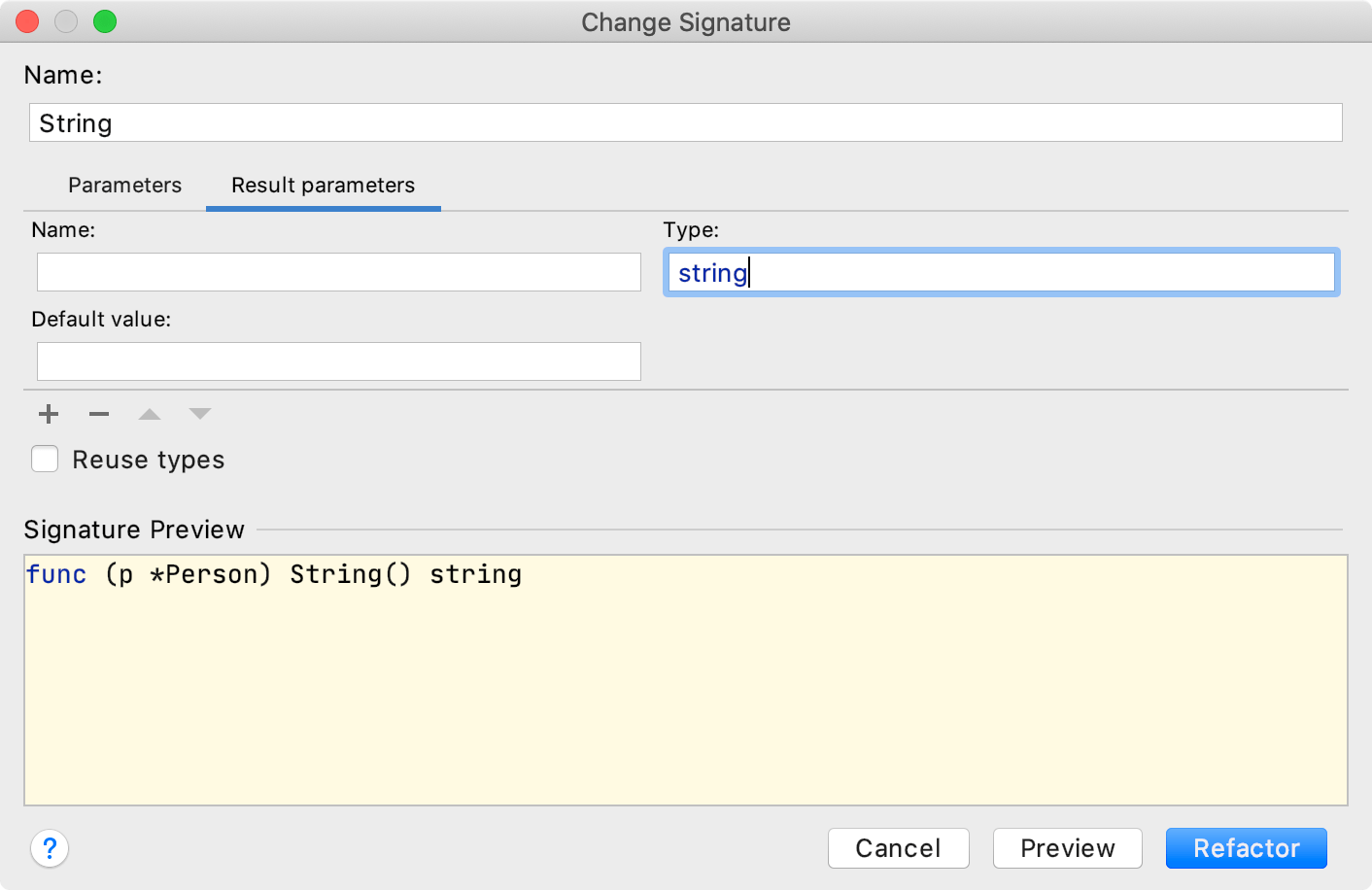This screenshot has height=890, width=1372.
Task: Cancel the Change Signature dialog
Action: tap(898, 847)
